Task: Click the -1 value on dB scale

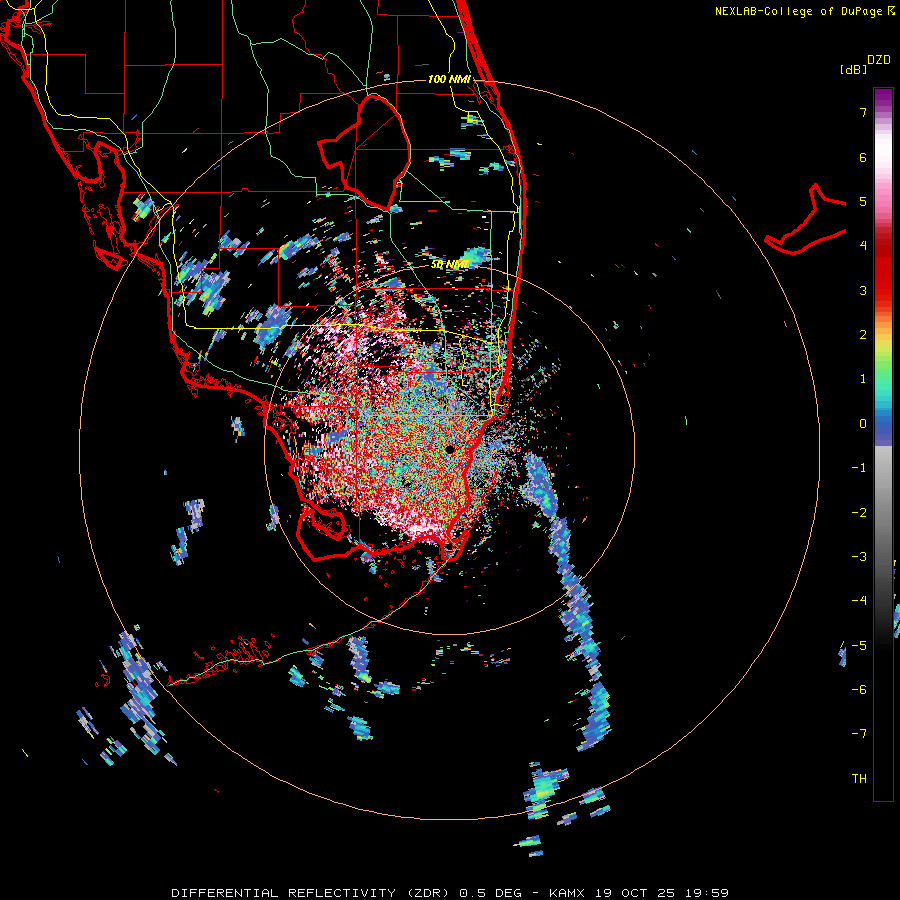Action: pyautogui.click(x=859, y=468)
